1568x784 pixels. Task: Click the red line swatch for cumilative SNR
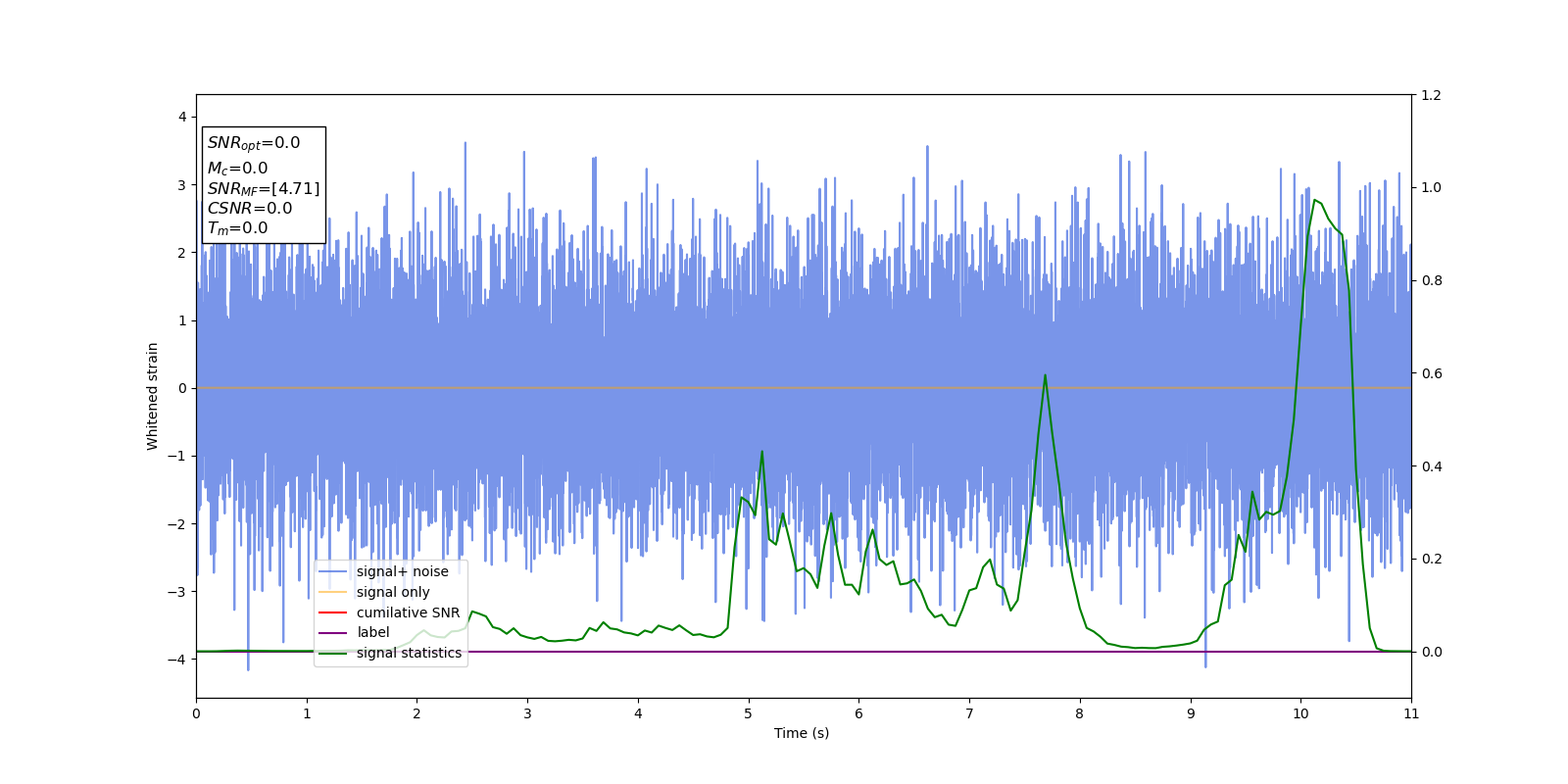coord(333,612)
